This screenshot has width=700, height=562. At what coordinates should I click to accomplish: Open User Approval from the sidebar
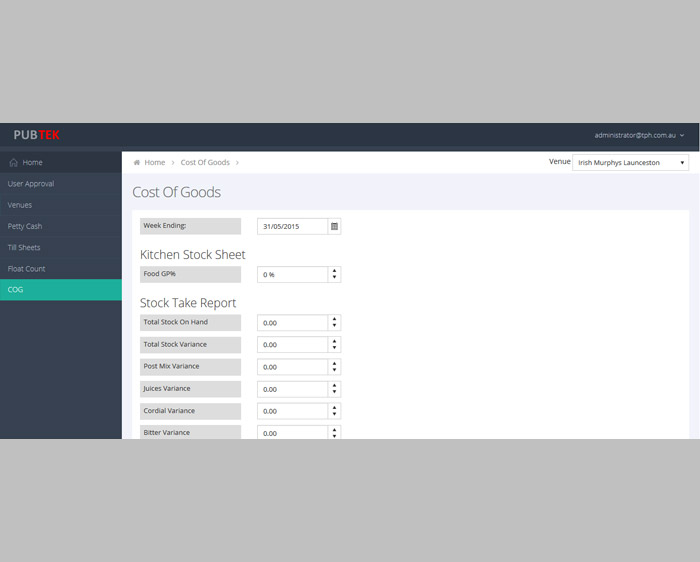tap(31, 184)
